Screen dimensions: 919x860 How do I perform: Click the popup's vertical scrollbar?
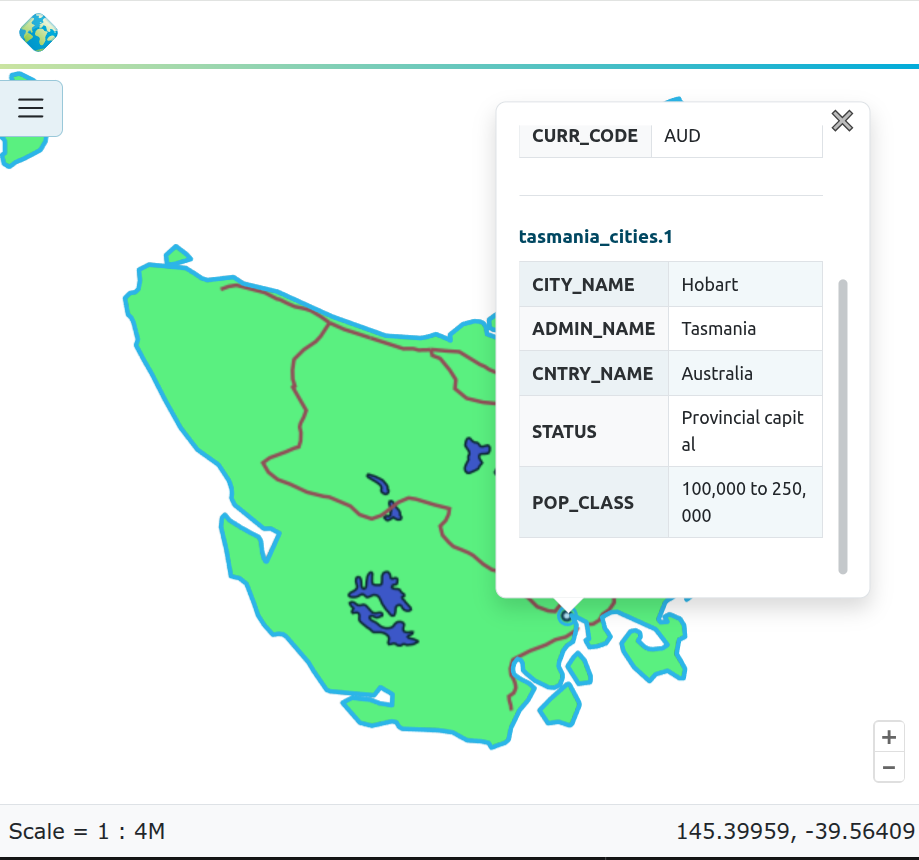[x=843, y=427]
